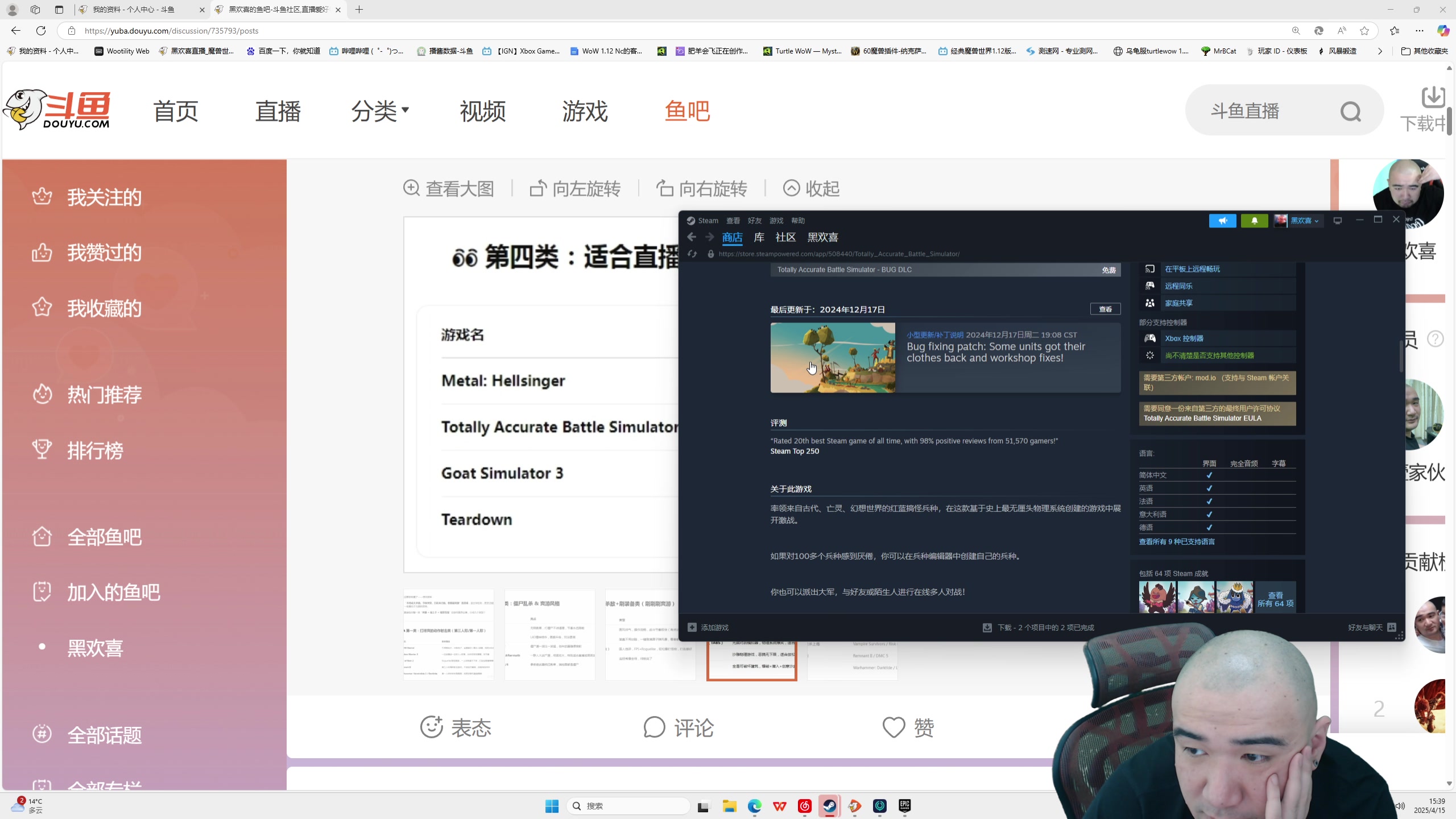
Task: Open Steam downloads status
Action: click(1039, 627)
